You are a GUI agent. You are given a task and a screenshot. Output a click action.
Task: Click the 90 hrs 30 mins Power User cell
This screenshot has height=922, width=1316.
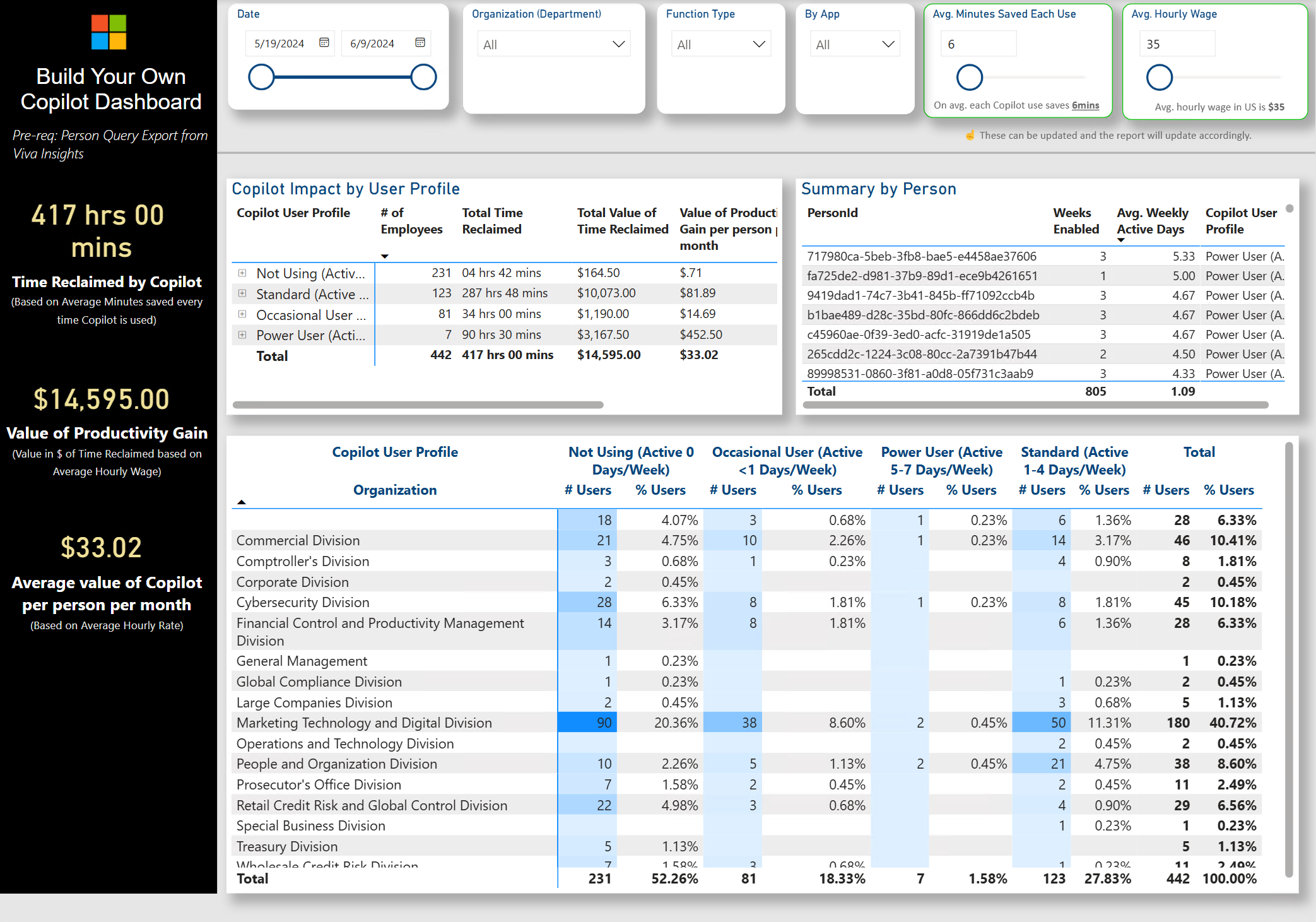pos(501,334)
